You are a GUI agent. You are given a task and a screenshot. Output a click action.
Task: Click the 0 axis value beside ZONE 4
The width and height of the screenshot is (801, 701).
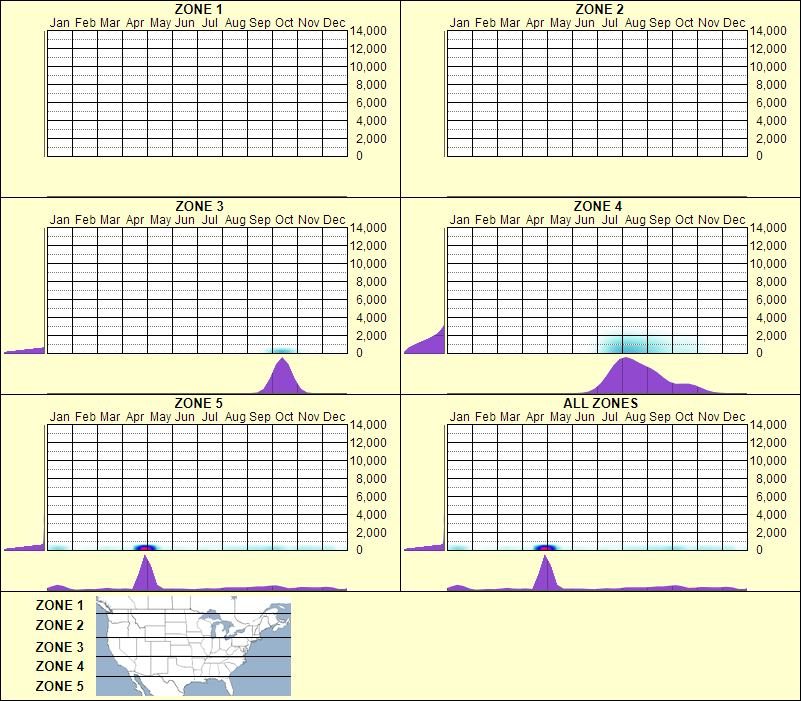pos(759,352)
